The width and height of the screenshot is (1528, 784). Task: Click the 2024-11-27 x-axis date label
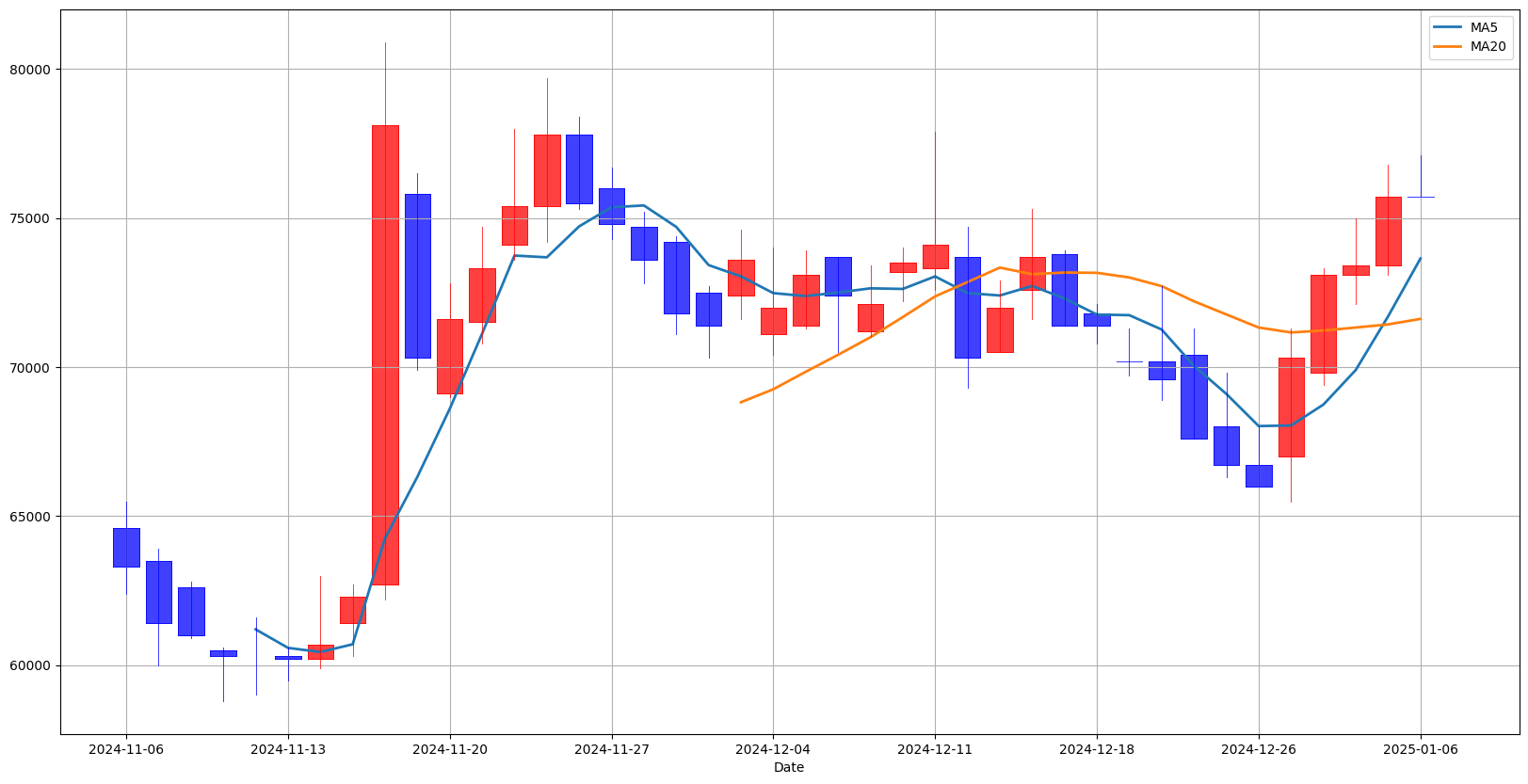point(612,750)
